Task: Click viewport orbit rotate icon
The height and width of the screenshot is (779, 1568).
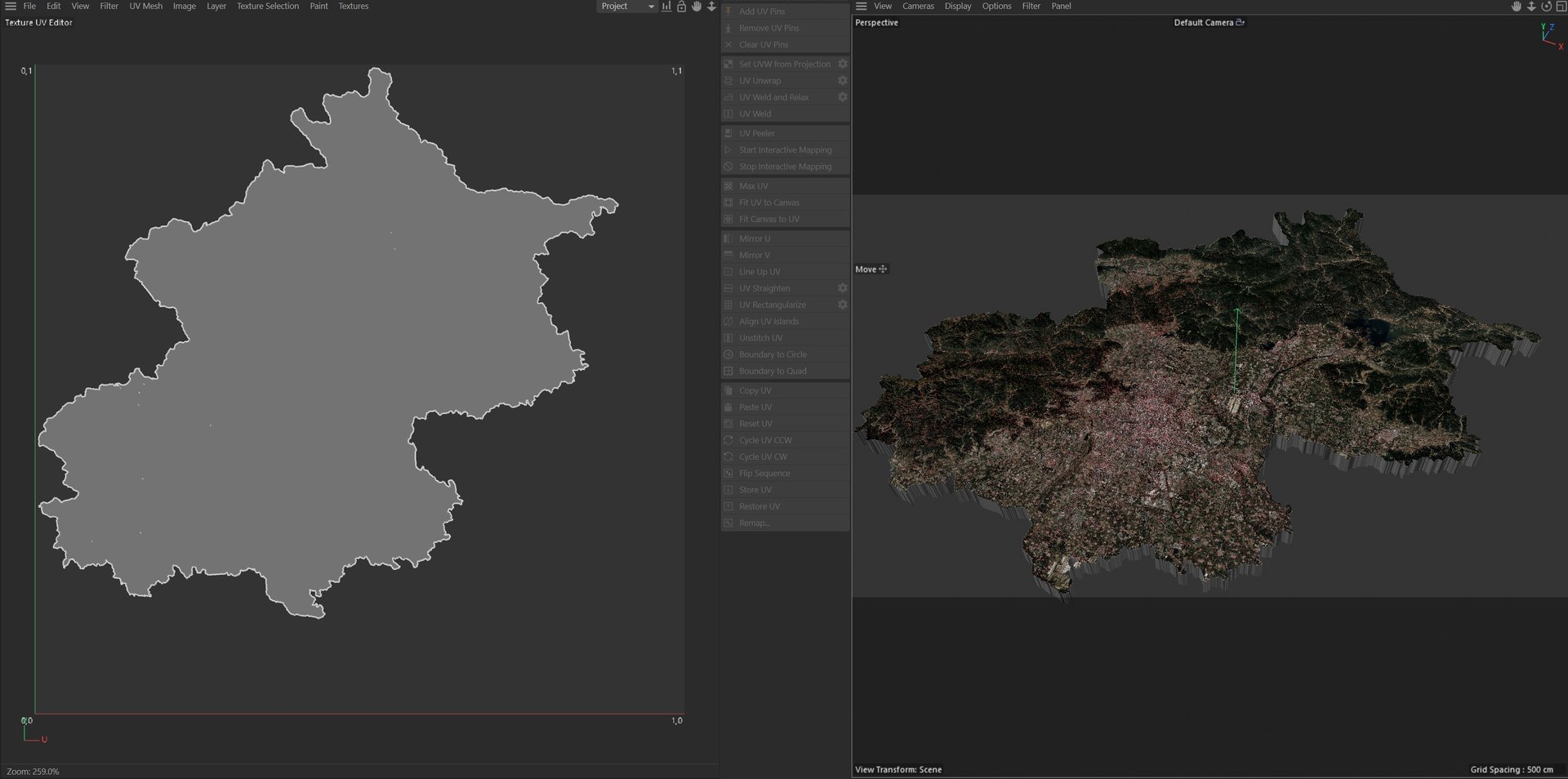Action: (x=1546, y=6)
